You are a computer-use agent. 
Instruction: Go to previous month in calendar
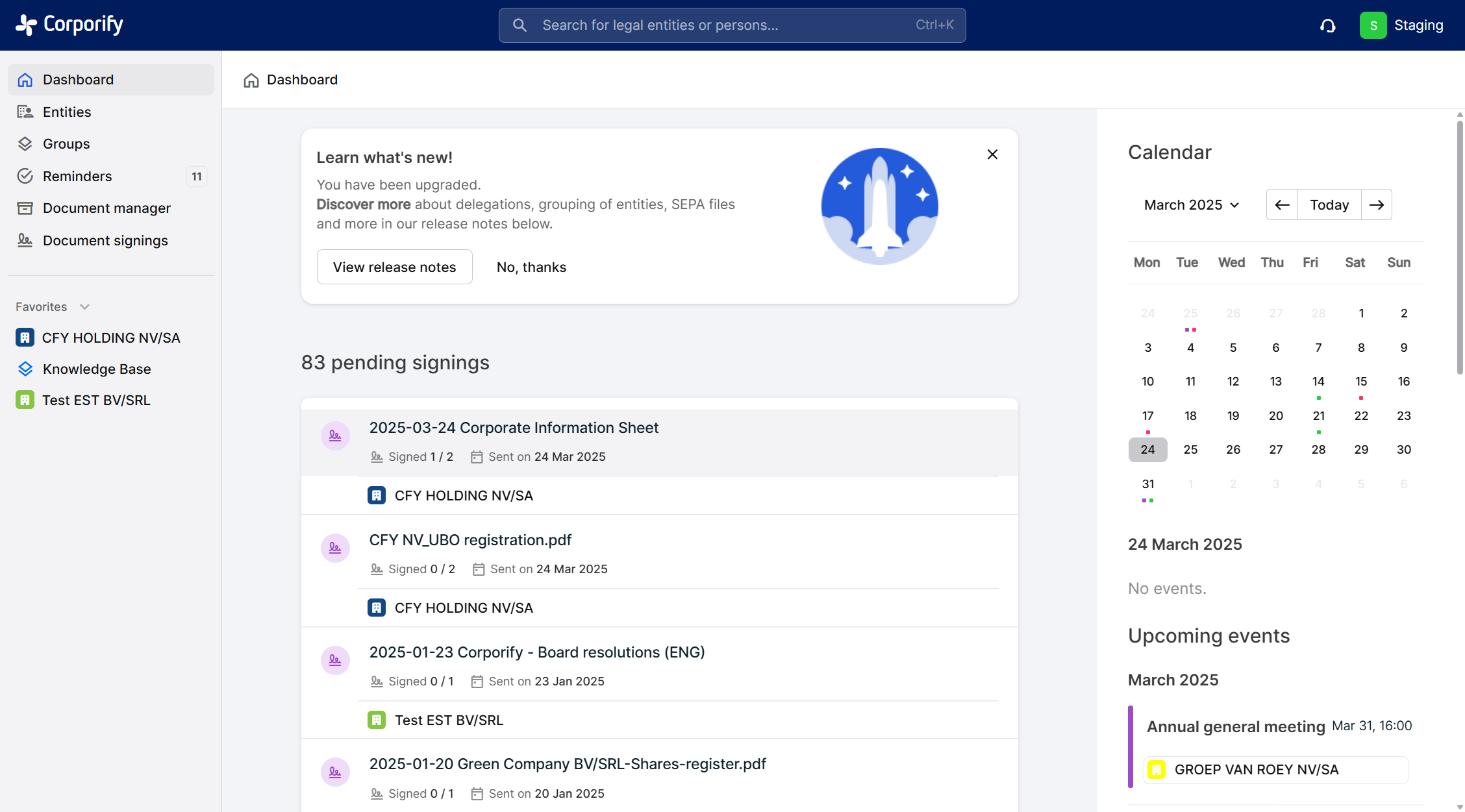[1282, 205]
